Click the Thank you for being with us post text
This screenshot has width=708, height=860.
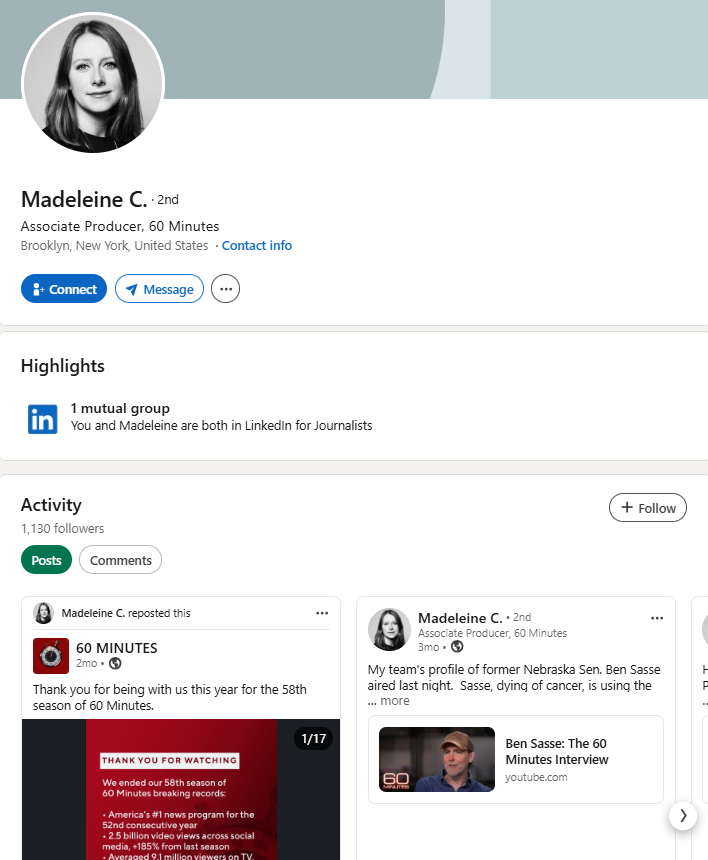[169, 697]
